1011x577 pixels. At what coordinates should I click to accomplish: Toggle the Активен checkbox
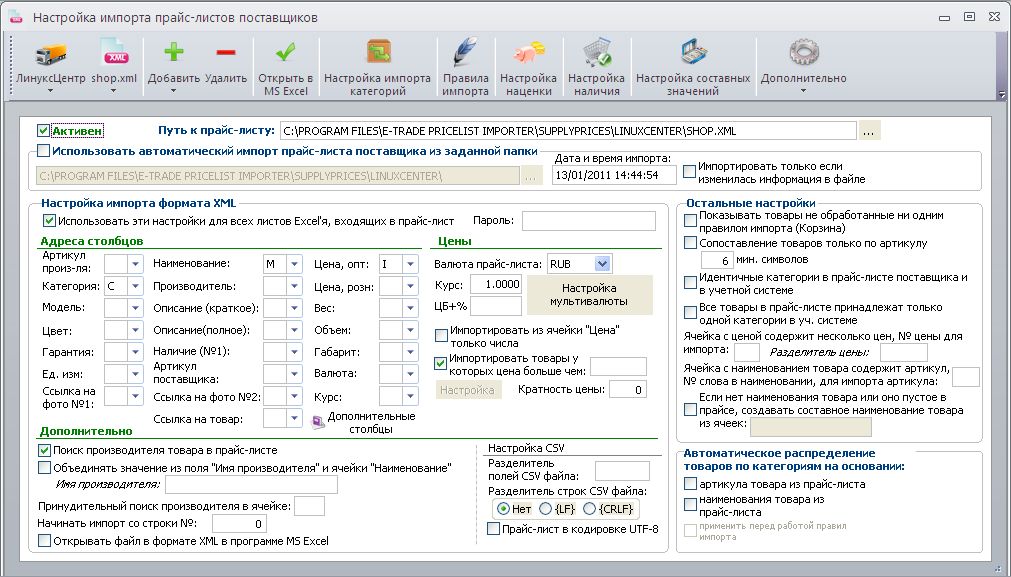(43, 131)
